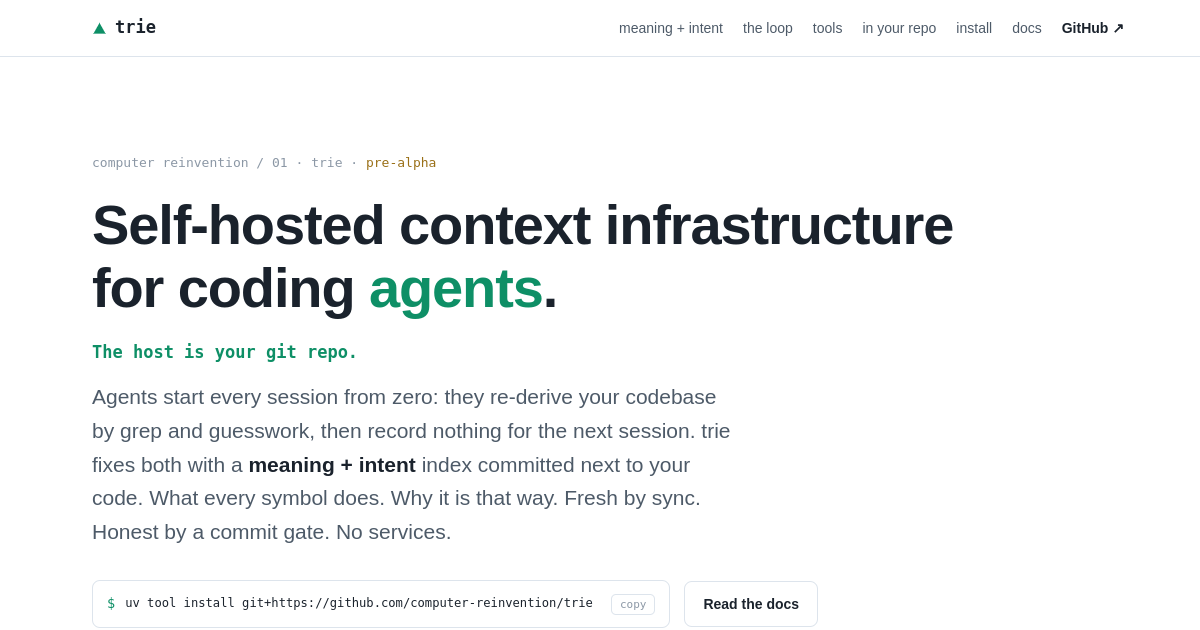Image resolution: width=1200 pixels, height=630 pixels.
Task: Click the "trie" wordmark in the header
Action: [x=135, y=27]
